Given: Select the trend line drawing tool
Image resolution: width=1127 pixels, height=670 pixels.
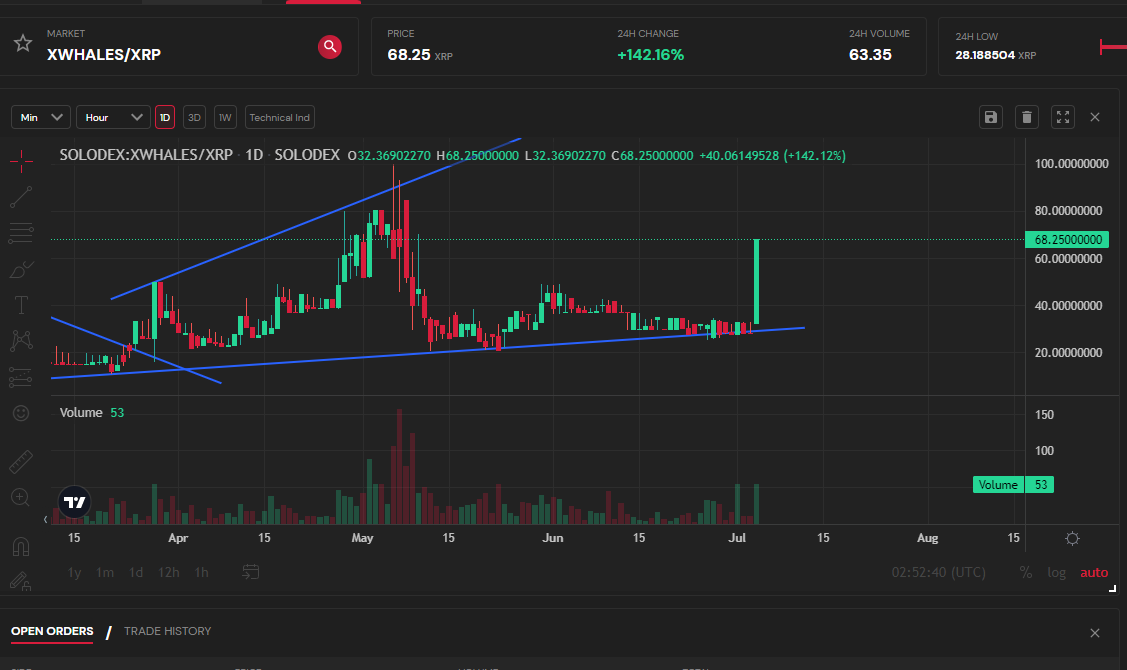Looking at the screenshot, I should [x=22, y=197].
